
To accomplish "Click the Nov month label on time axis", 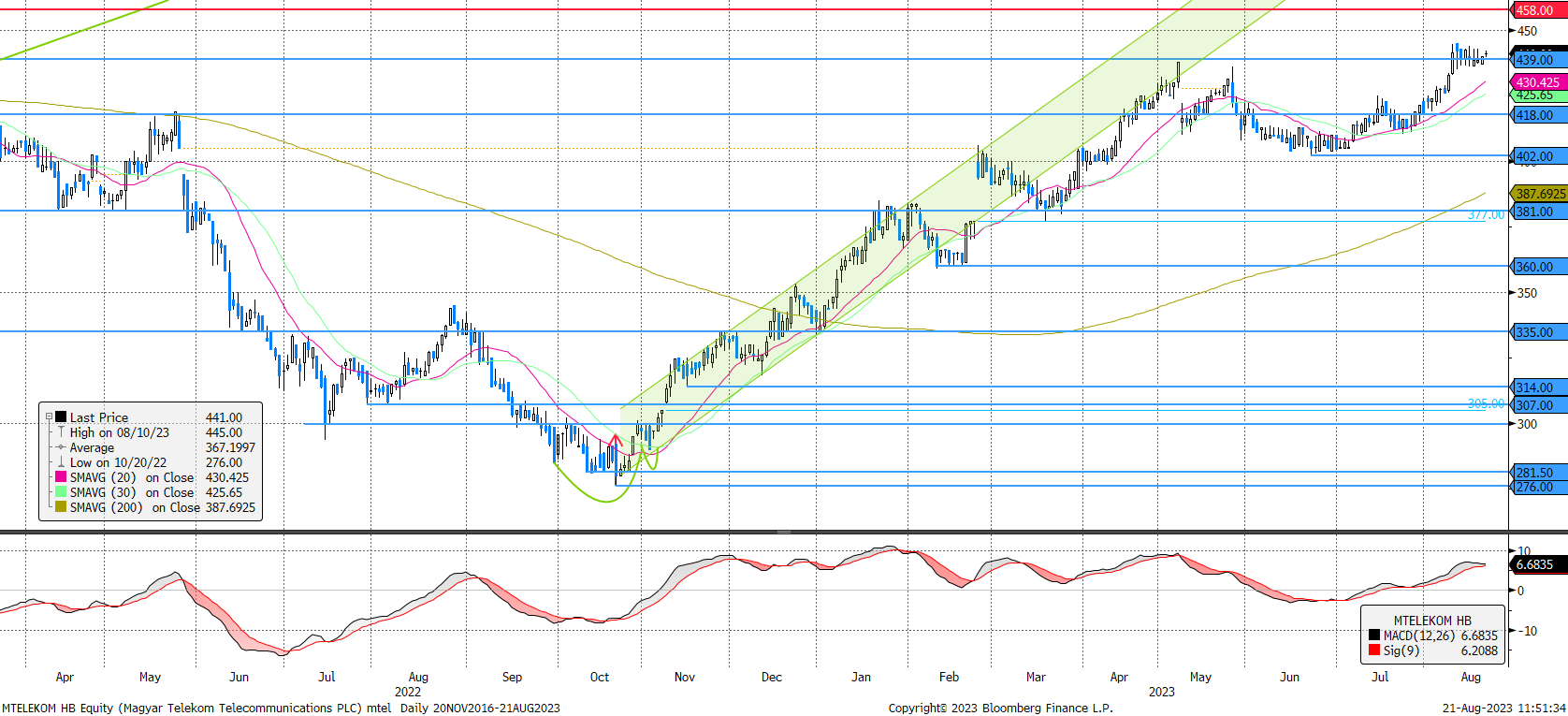I will (x=685, y=677).
